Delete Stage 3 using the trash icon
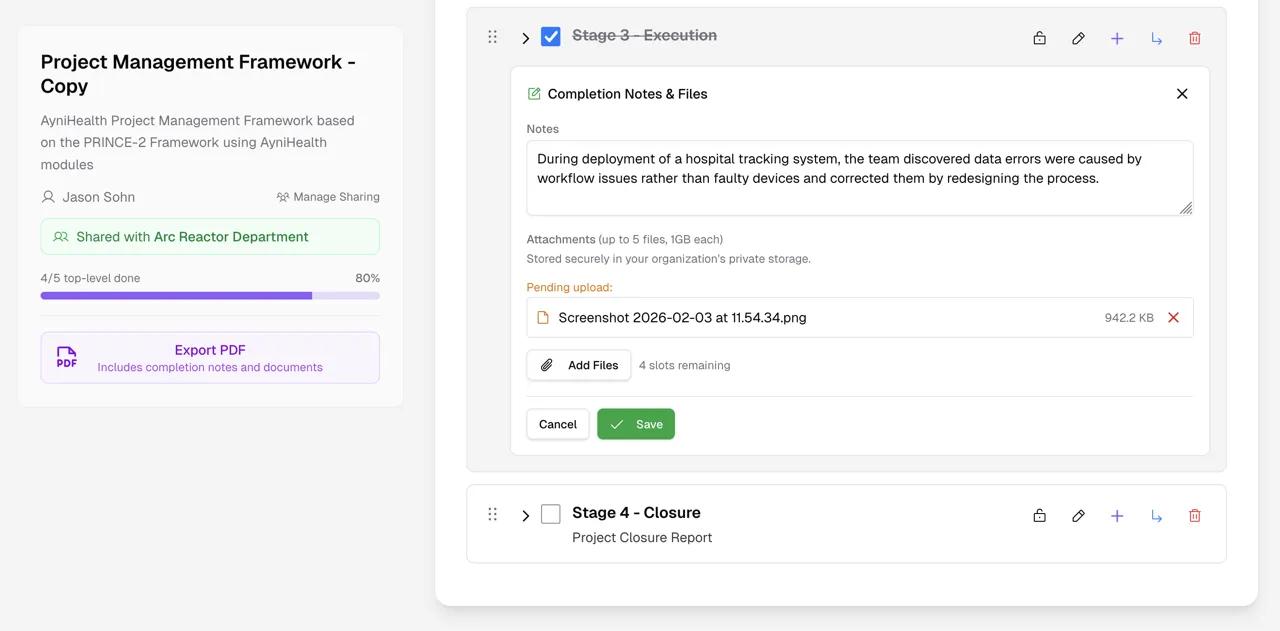Screen dimensions: 1280x631 [x=1194, y=37]
